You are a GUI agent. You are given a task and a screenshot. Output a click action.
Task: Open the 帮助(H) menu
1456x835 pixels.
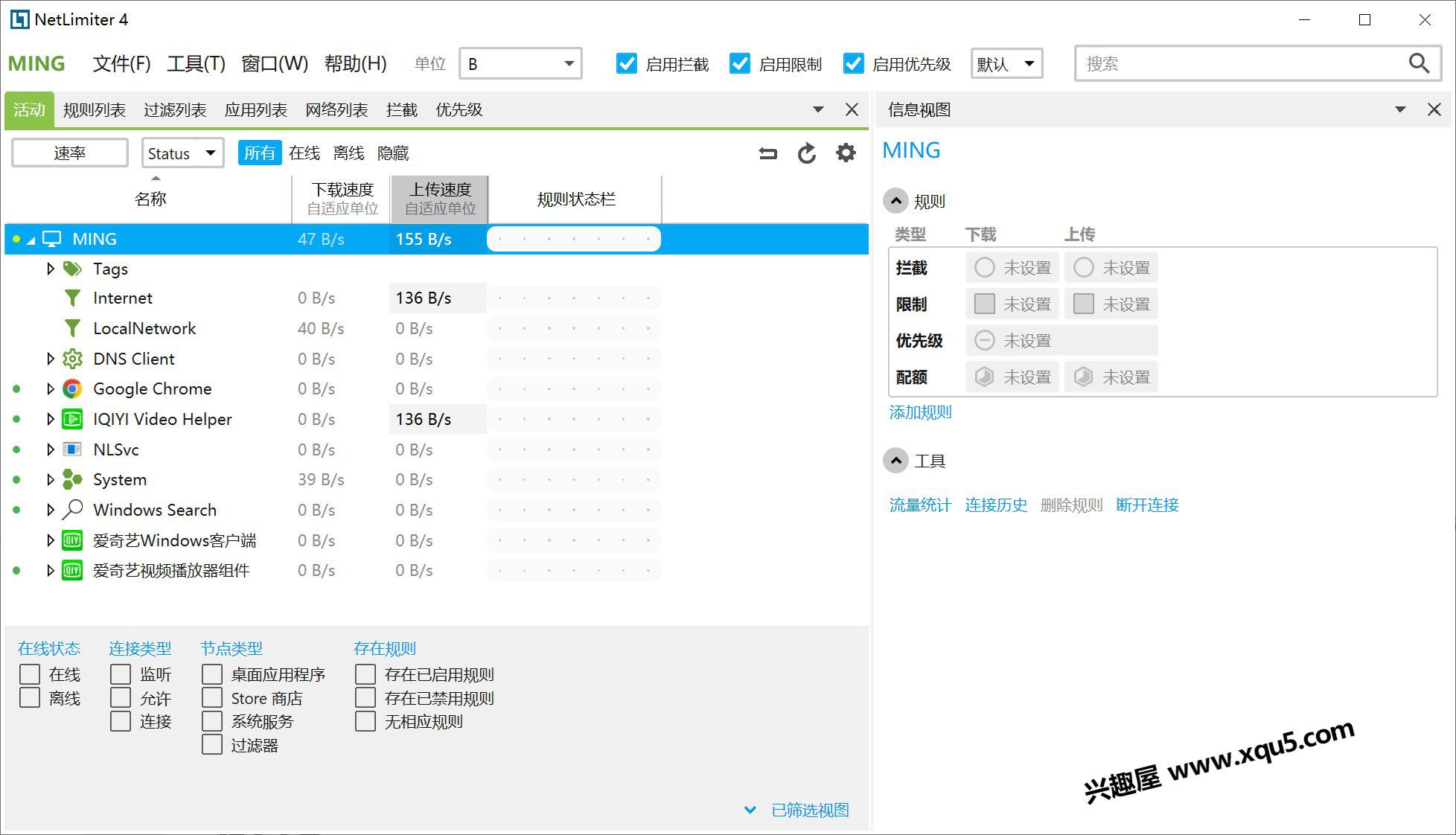click(x=356, y=64)
